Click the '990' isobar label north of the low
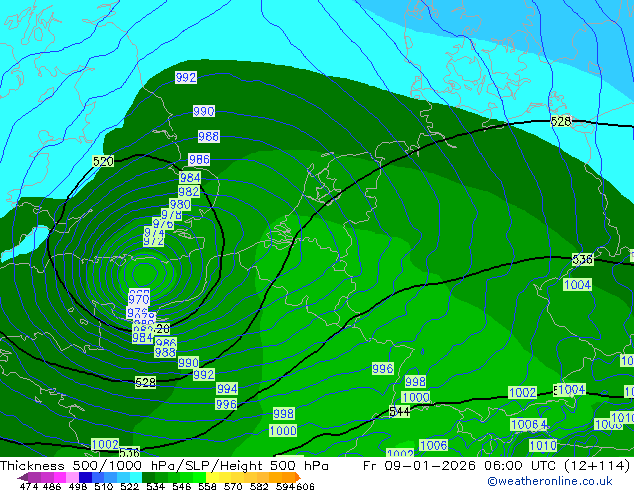 204,111
